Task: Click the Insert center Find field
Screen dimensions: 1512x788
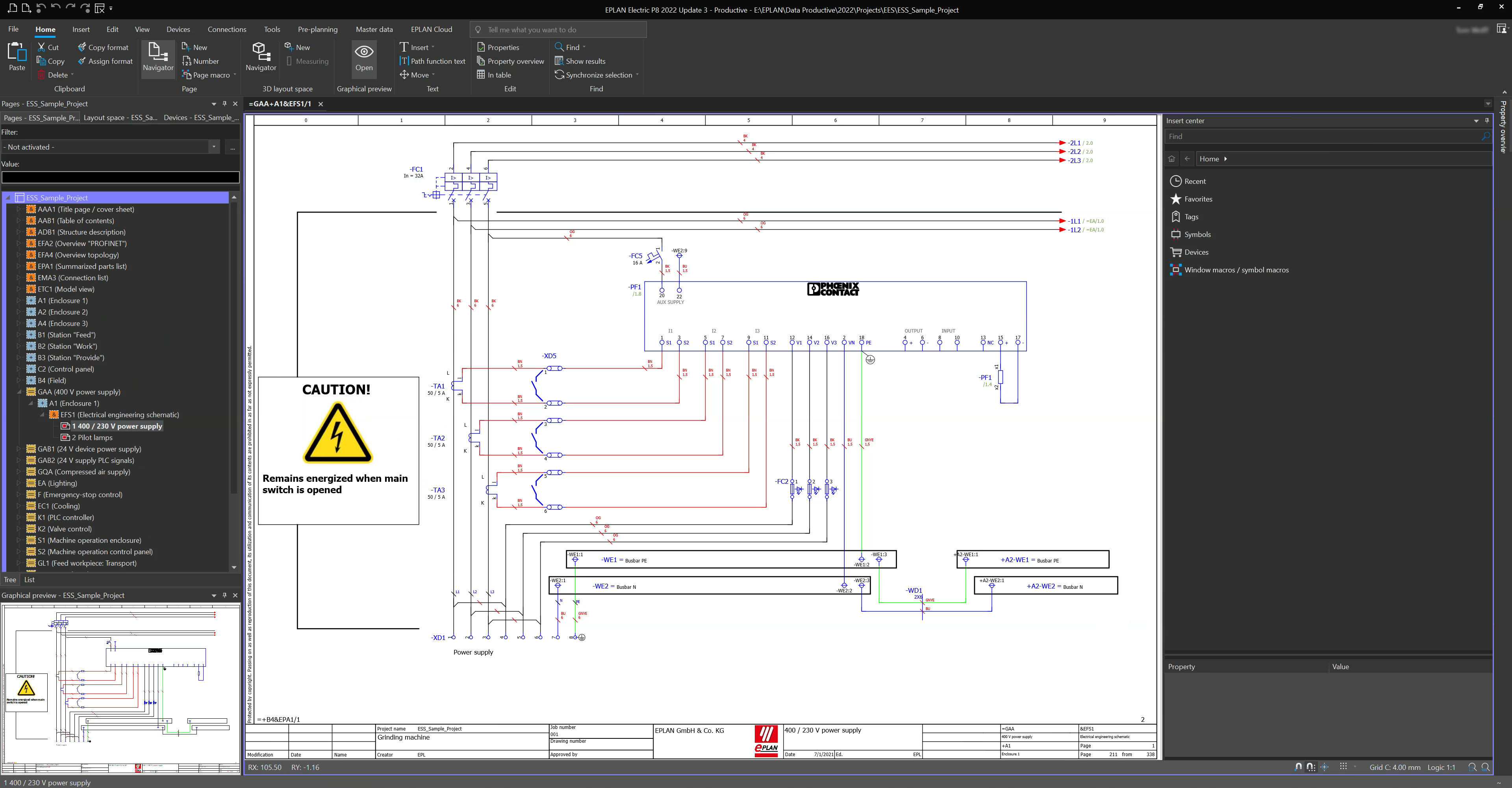Action: [x=1321, y=136]
